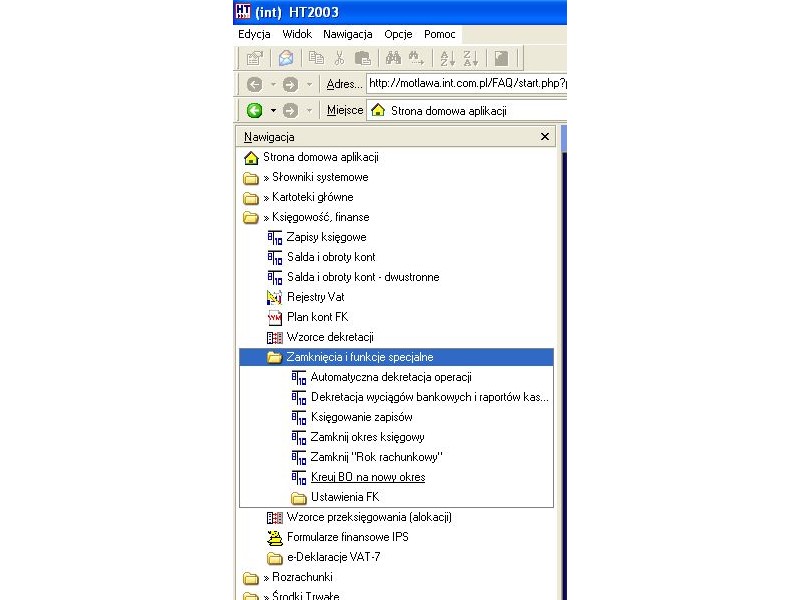This screenshot has width=800, height=600.
Task: Click the address URL input field
Action: click(466, 83)
